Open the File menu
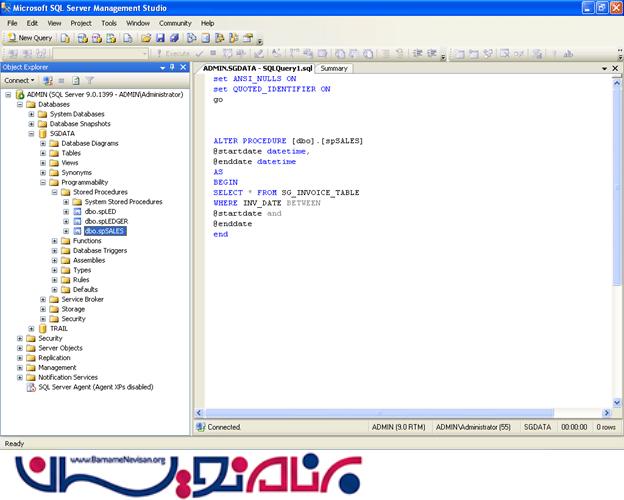The height and width of the screenshot is (500, 624). (12, 23)
